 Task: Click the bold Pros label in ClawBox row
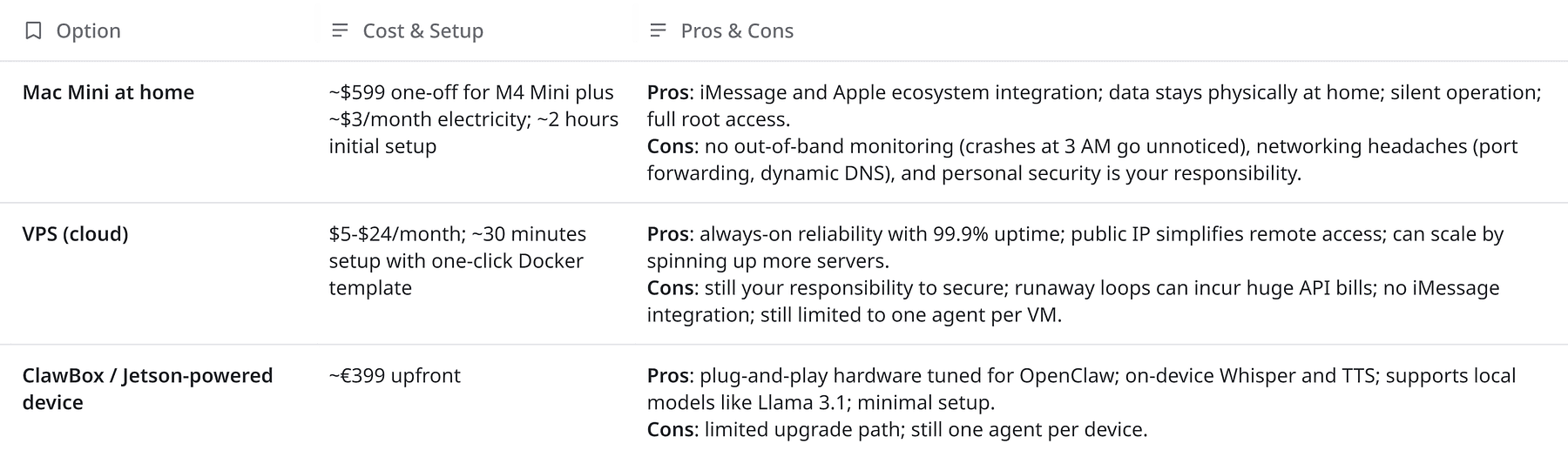coord(668,376)
